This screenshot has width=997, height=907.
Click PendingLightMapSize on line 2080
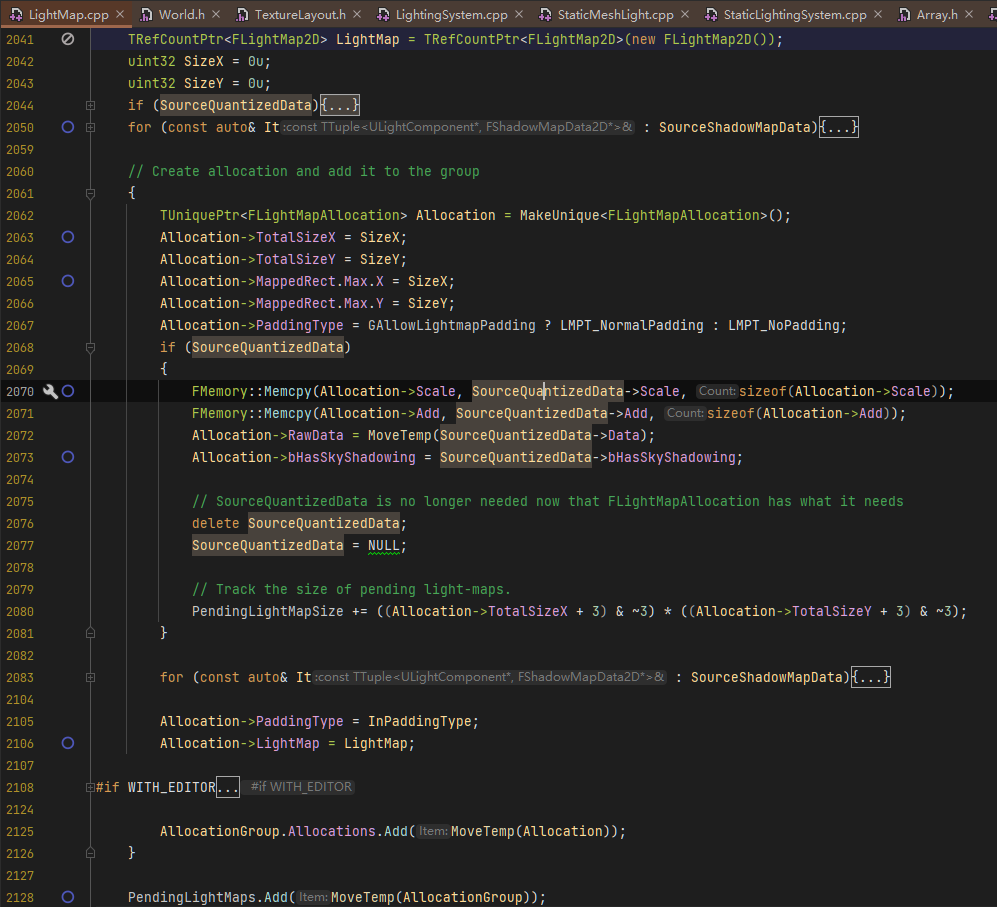pos(268,612)
